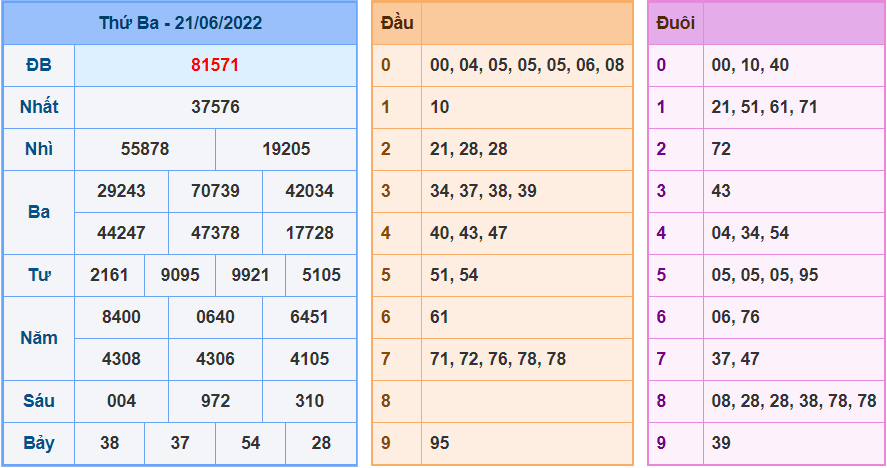Screen dimensions: 887x468
Task: Select Đuôi row values 08, 28, 28, 38, 78, 78
Action: point(794,401)
